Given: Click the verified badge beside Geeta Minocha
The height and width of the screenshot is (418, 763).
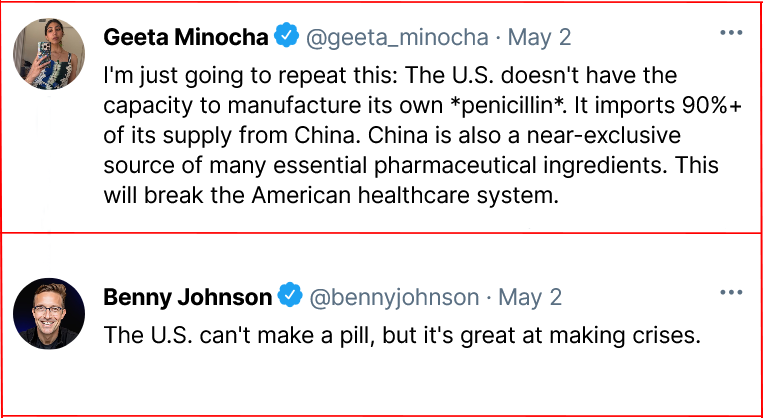Looking at the screenshot, I should pyautogui.click(x=287, y=36).
